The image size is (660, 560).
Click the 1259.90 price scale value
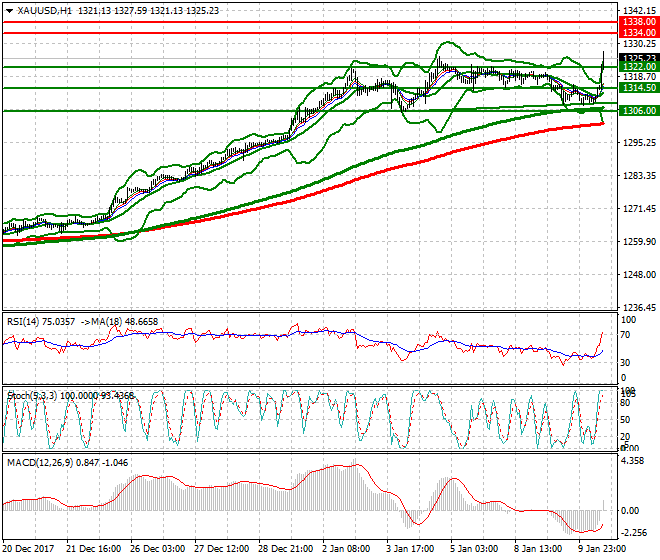(x=639, y=242)
